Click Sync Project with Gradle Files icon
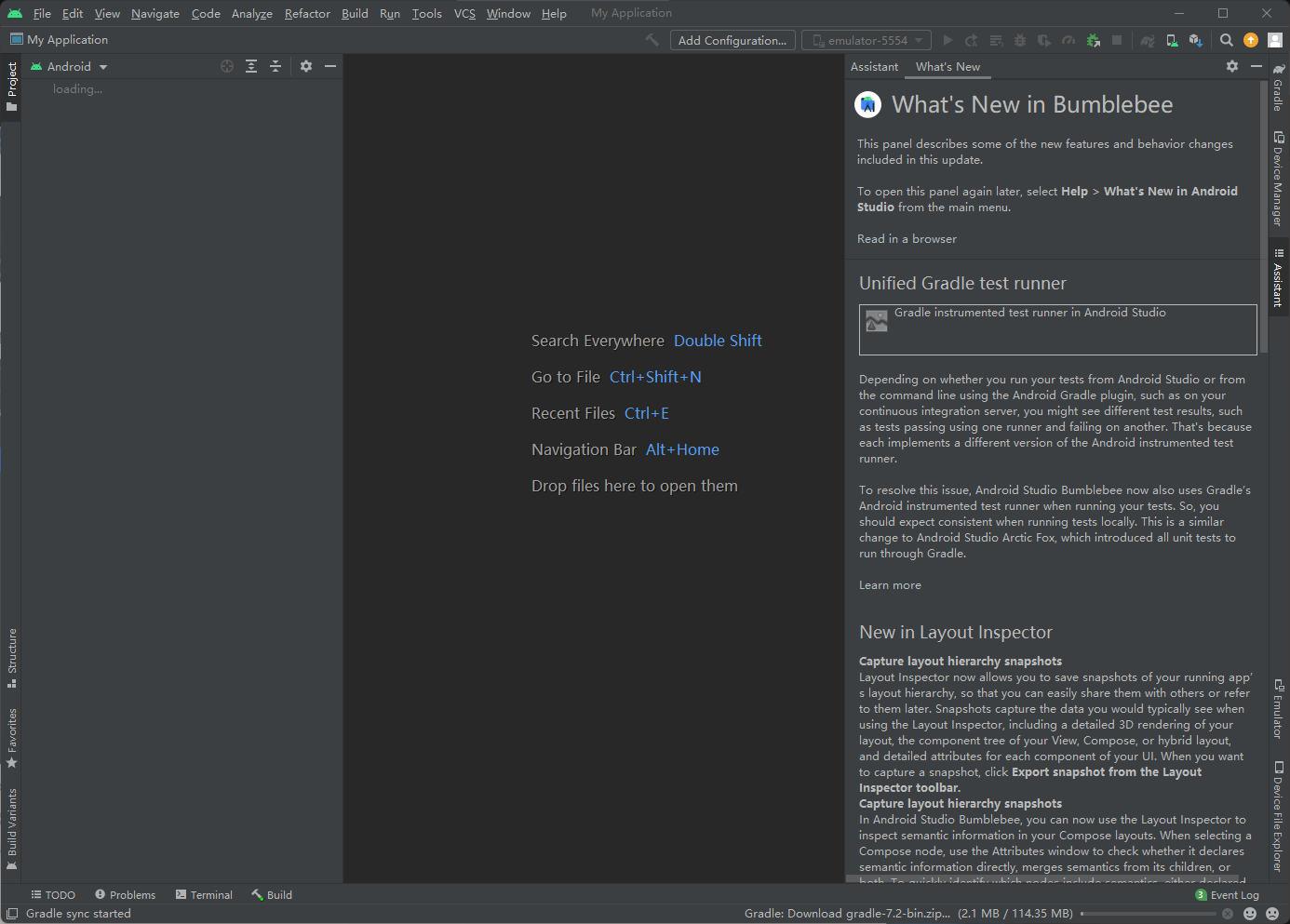Screen dimensions: 1290x924 click(1148, 40)
